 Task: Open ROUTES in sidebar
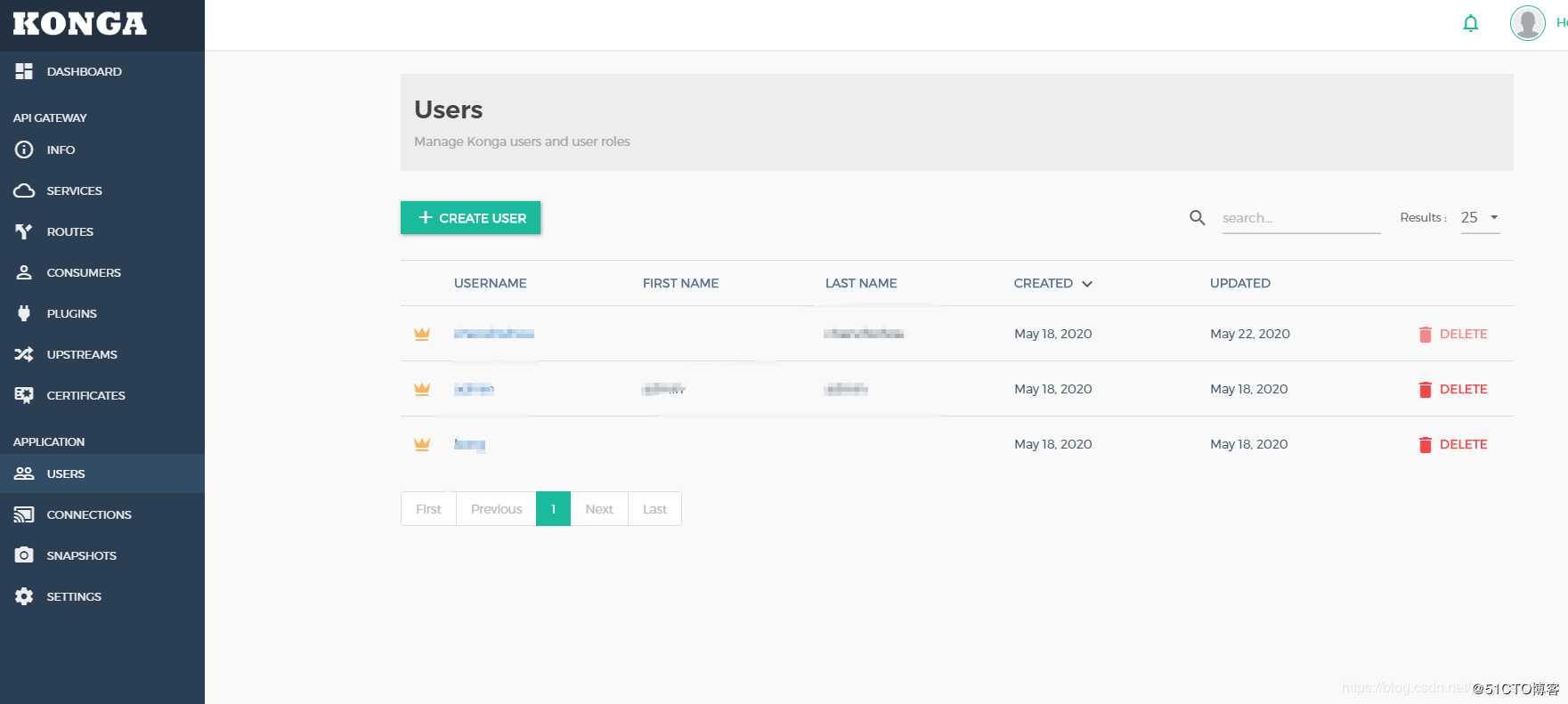(102, 231)
